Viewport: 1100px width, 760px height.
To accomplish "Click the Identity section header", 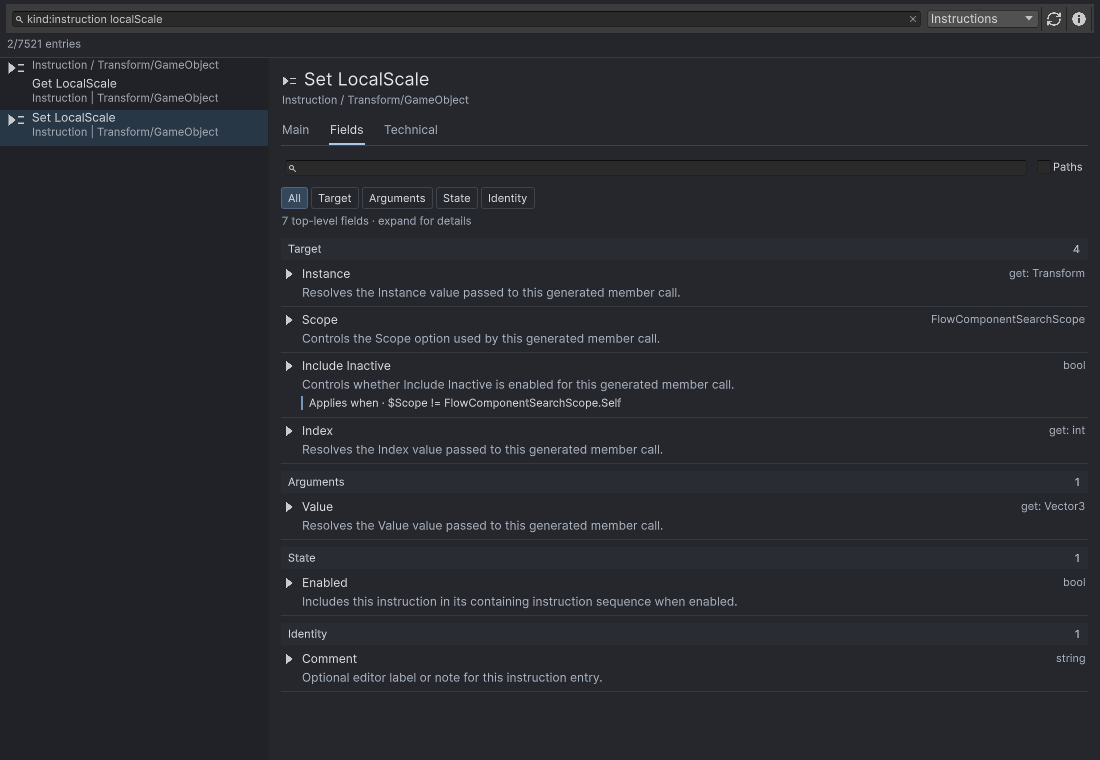I will click(x=684, y=634).
